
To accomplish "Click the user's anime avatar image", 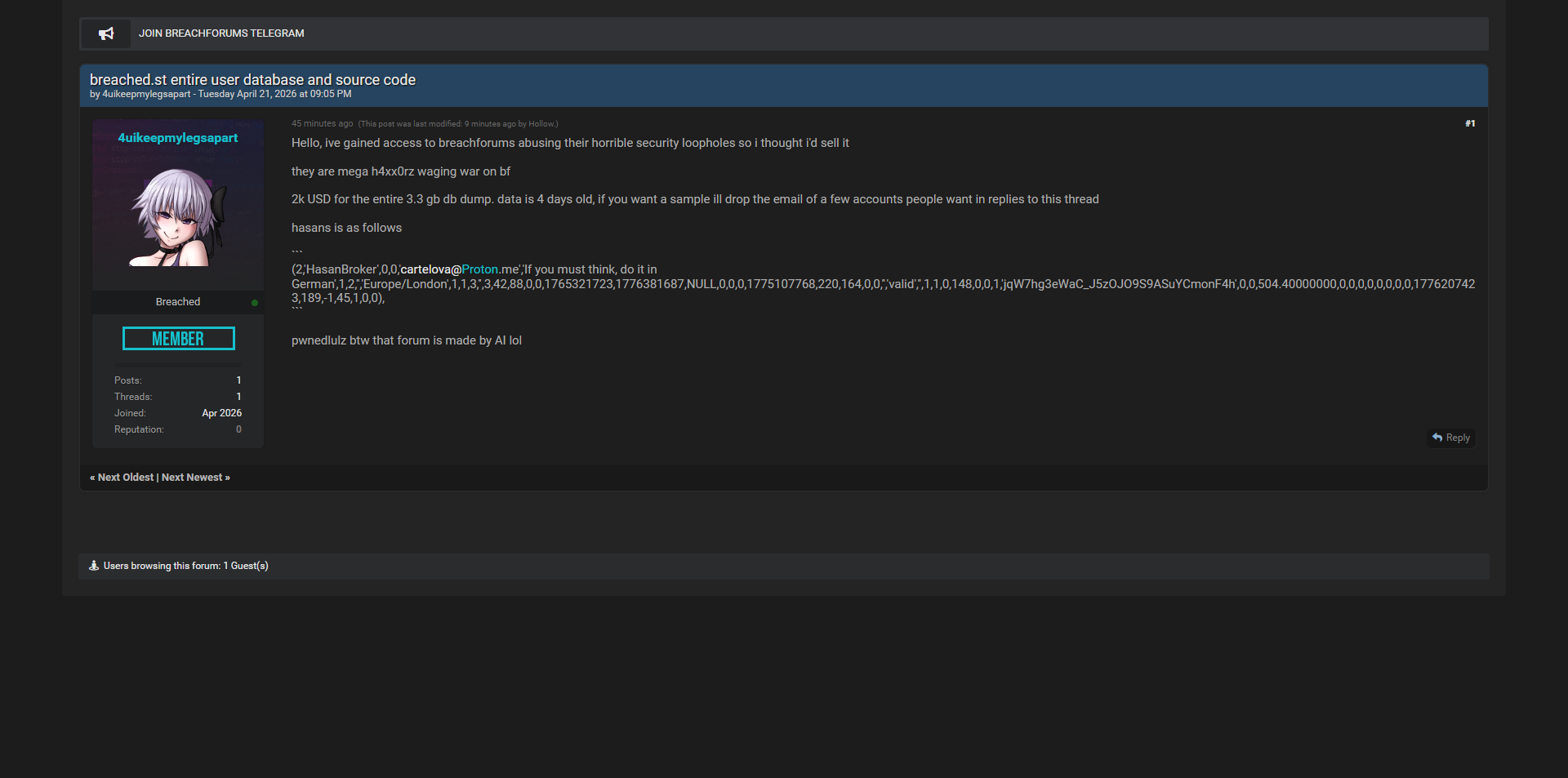I will (x=178, y=216).
